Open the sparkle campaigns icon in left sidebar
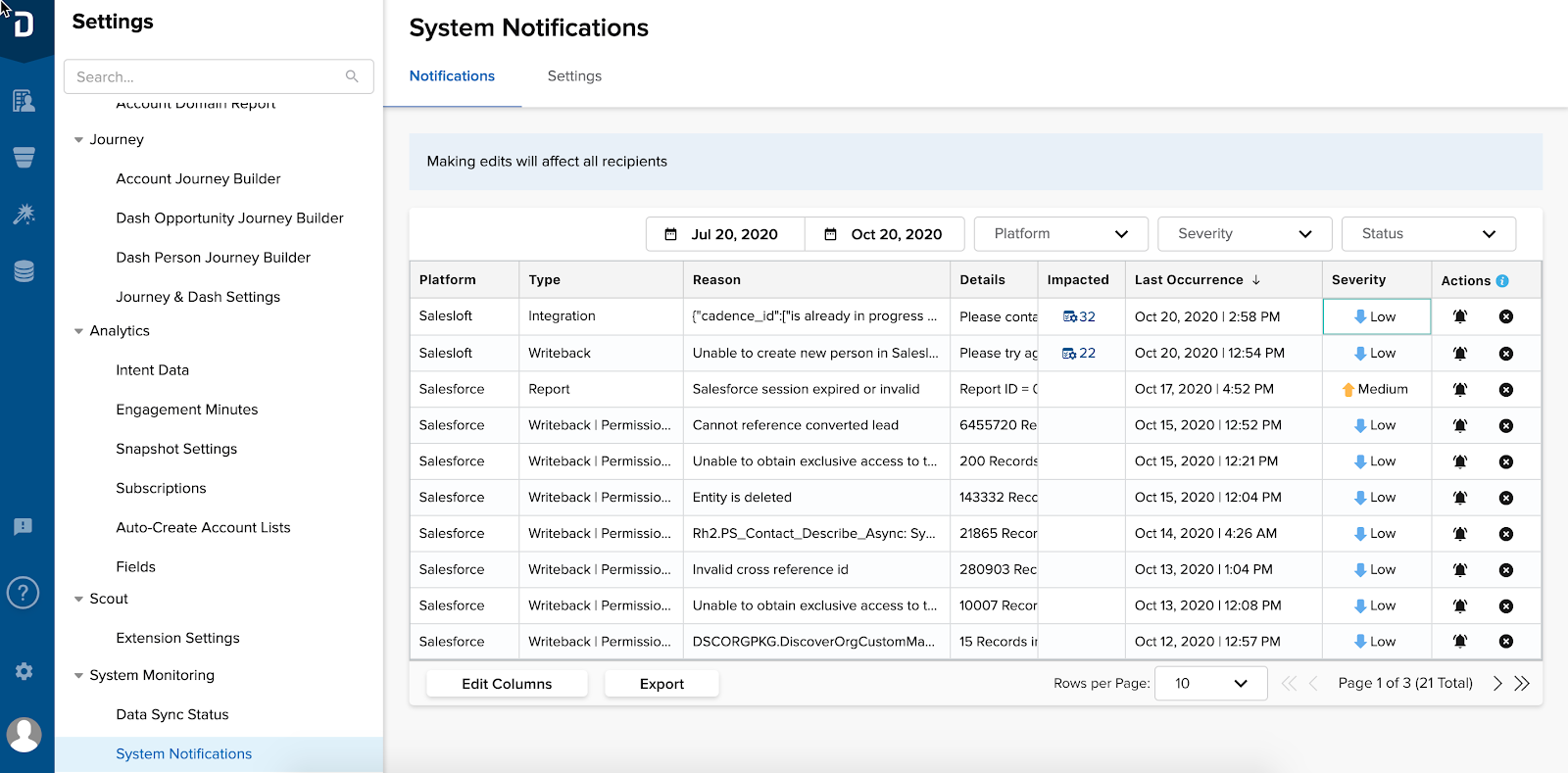 [x=24, y=214]
